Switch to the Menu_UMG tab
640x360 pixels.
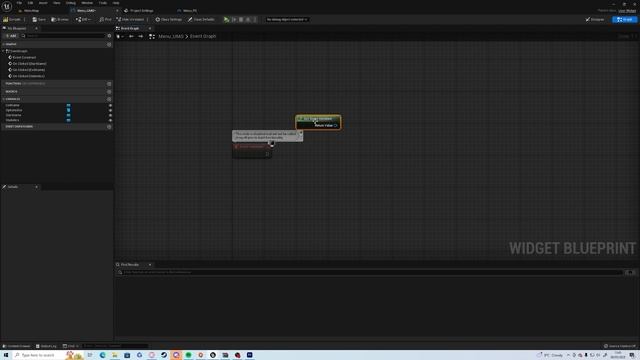(x=86, y=11)
